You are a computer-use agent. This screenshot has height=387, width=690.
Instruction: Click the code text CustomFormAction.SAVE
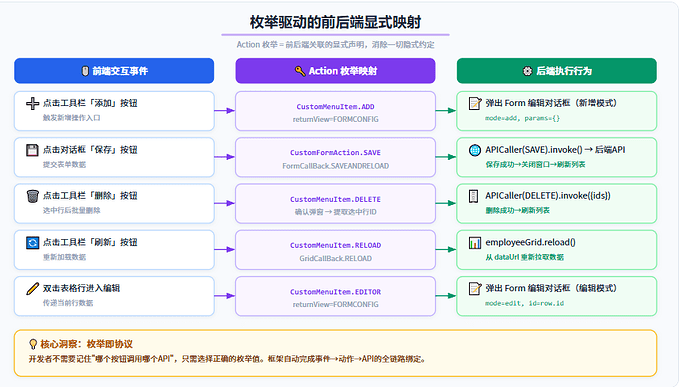click(x=335, y=153)
